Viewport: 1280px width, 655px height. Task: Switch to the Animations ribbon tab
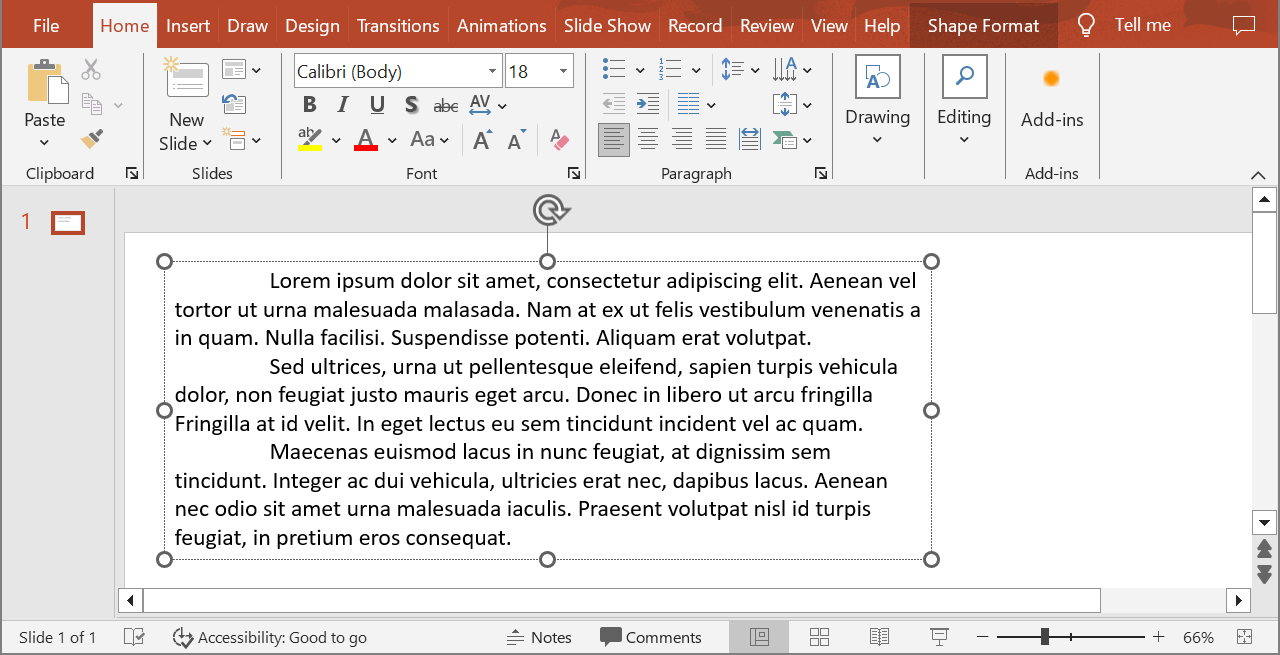point(501,25)
